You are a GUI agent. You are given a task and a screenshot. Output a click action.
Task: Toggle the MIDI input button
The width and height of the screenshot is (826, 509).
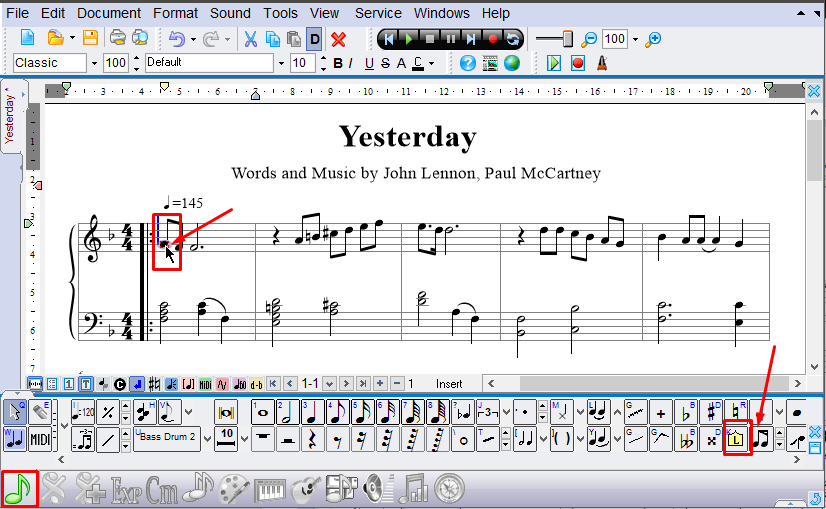click(x=41, y=439)
